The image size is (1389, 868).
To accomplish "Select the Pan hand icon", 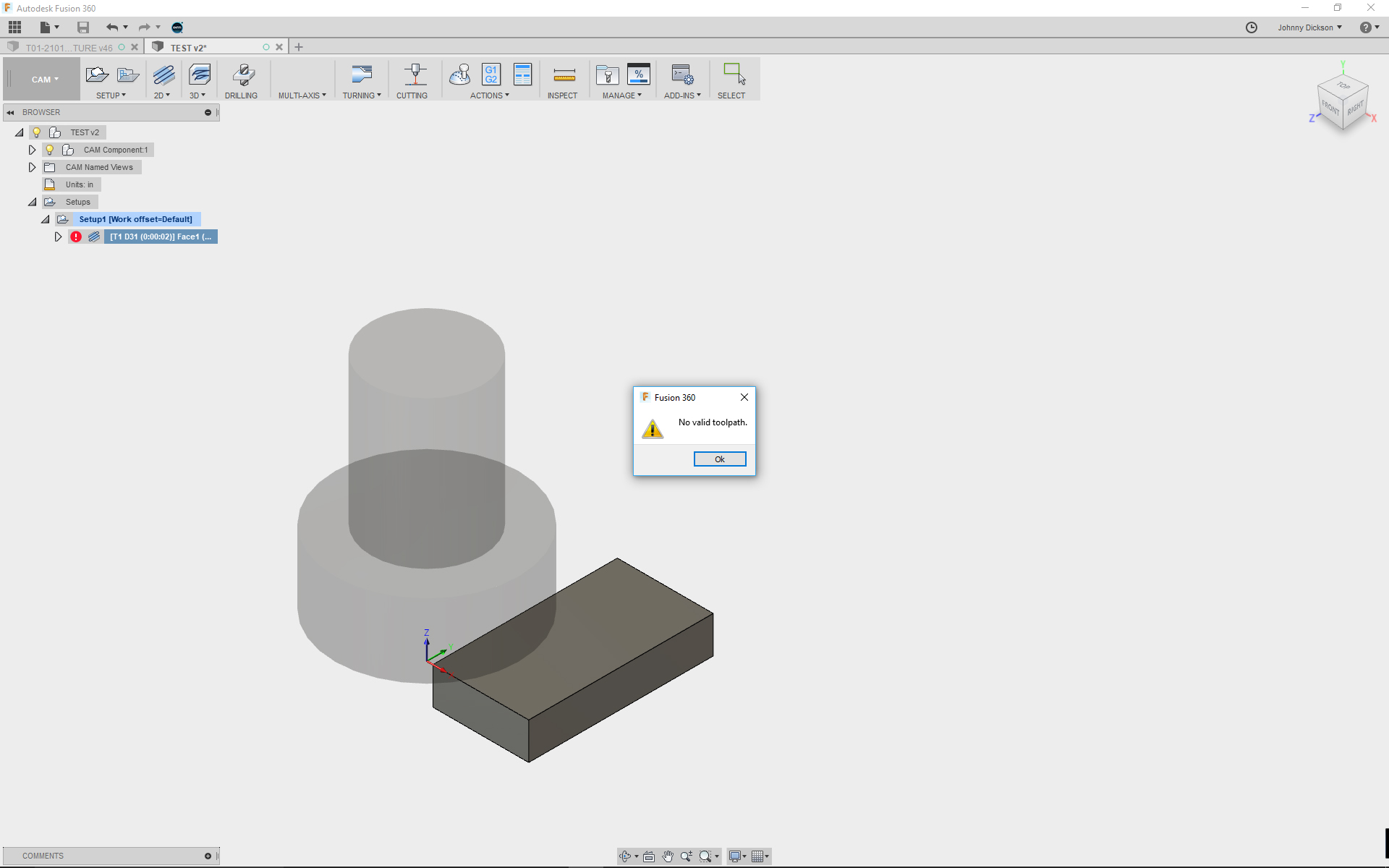I will (x=668, y=856).
